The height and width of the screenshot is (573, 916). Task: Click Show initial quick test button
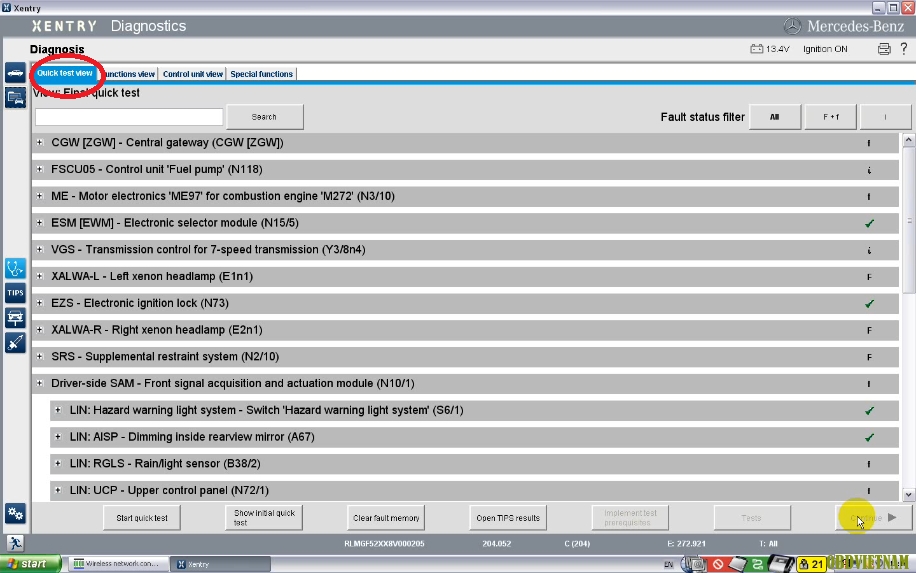pos(264,518)
